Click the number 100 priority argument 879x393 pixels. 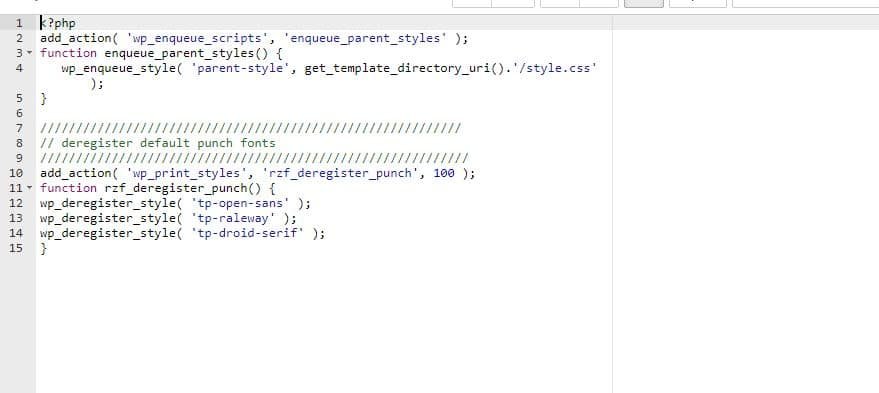pos(444,173)
